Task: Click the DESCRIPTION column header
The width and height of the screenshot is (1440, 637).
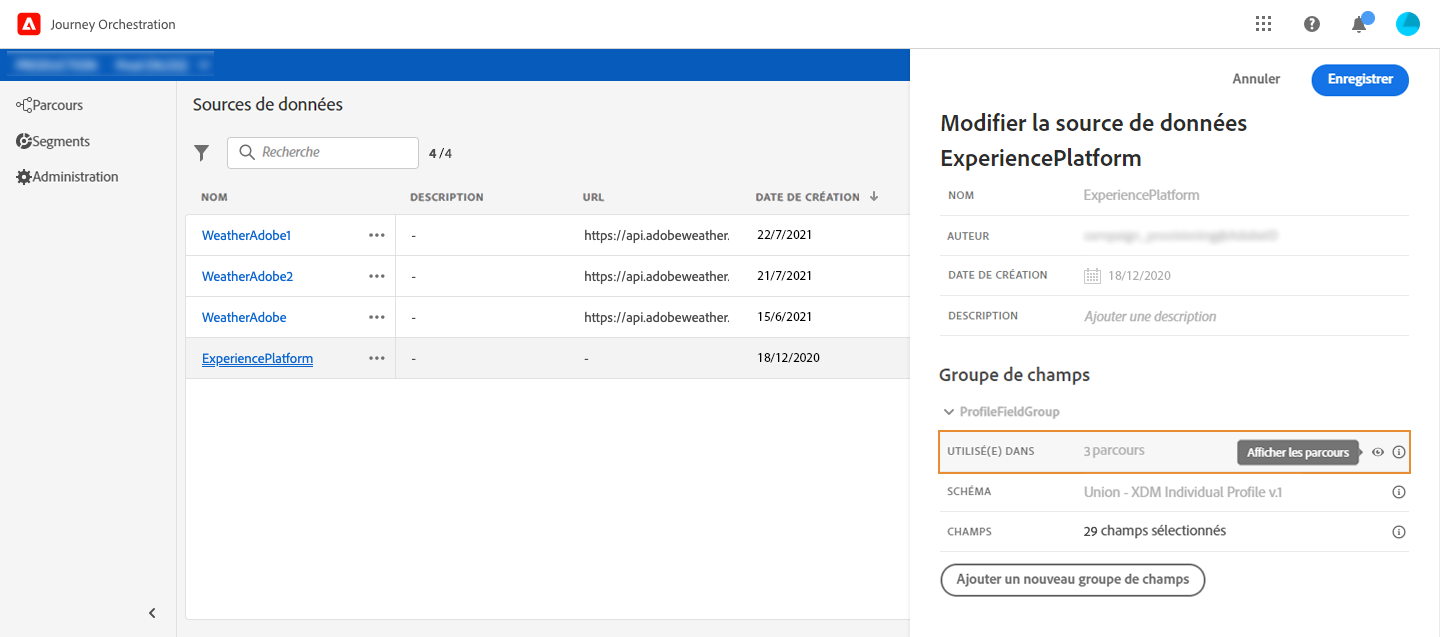Action: [x=446, y=197]
